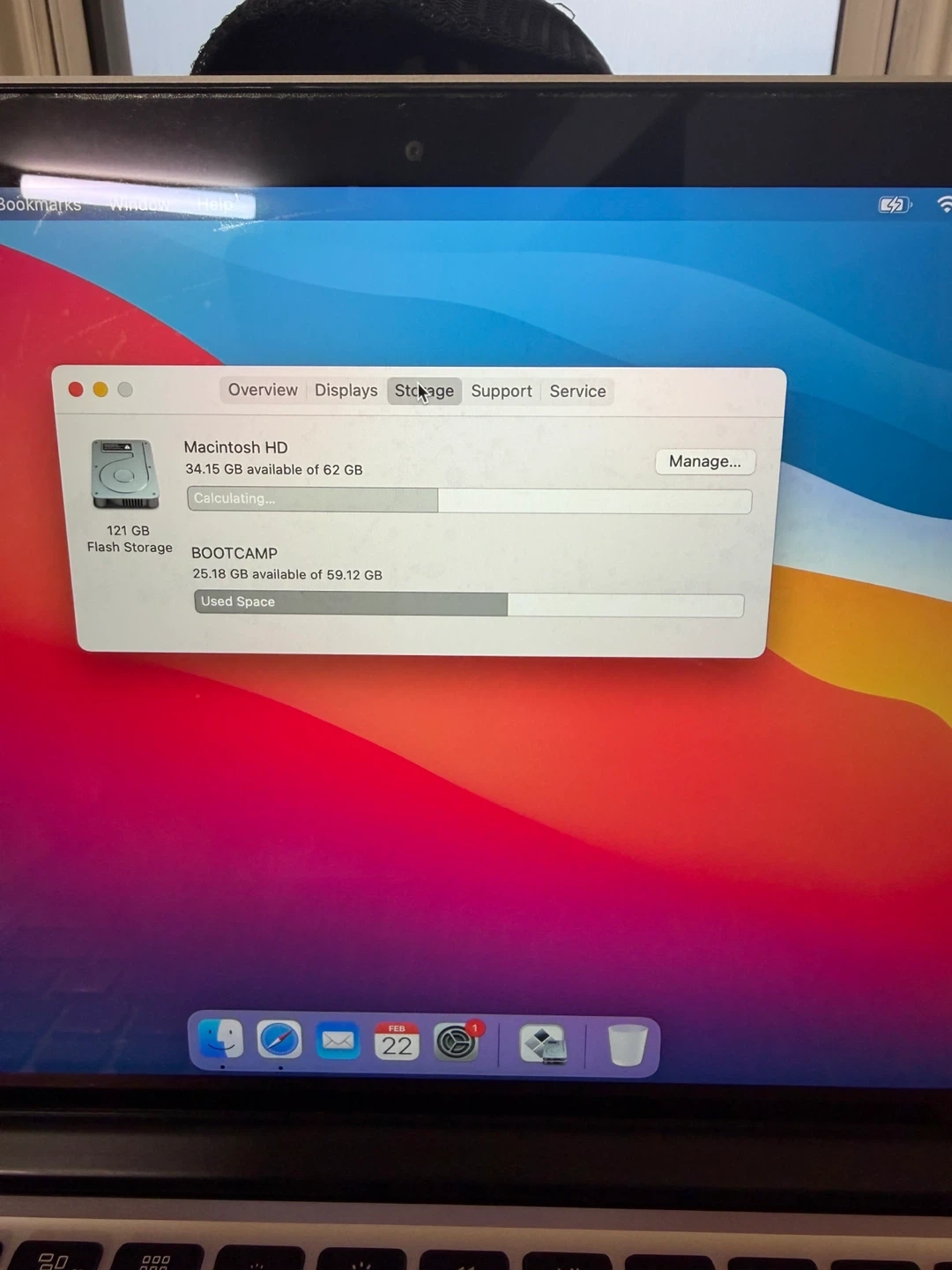
Task: Open Calendar showing Feb 22
Action: tap(397, 1042)
